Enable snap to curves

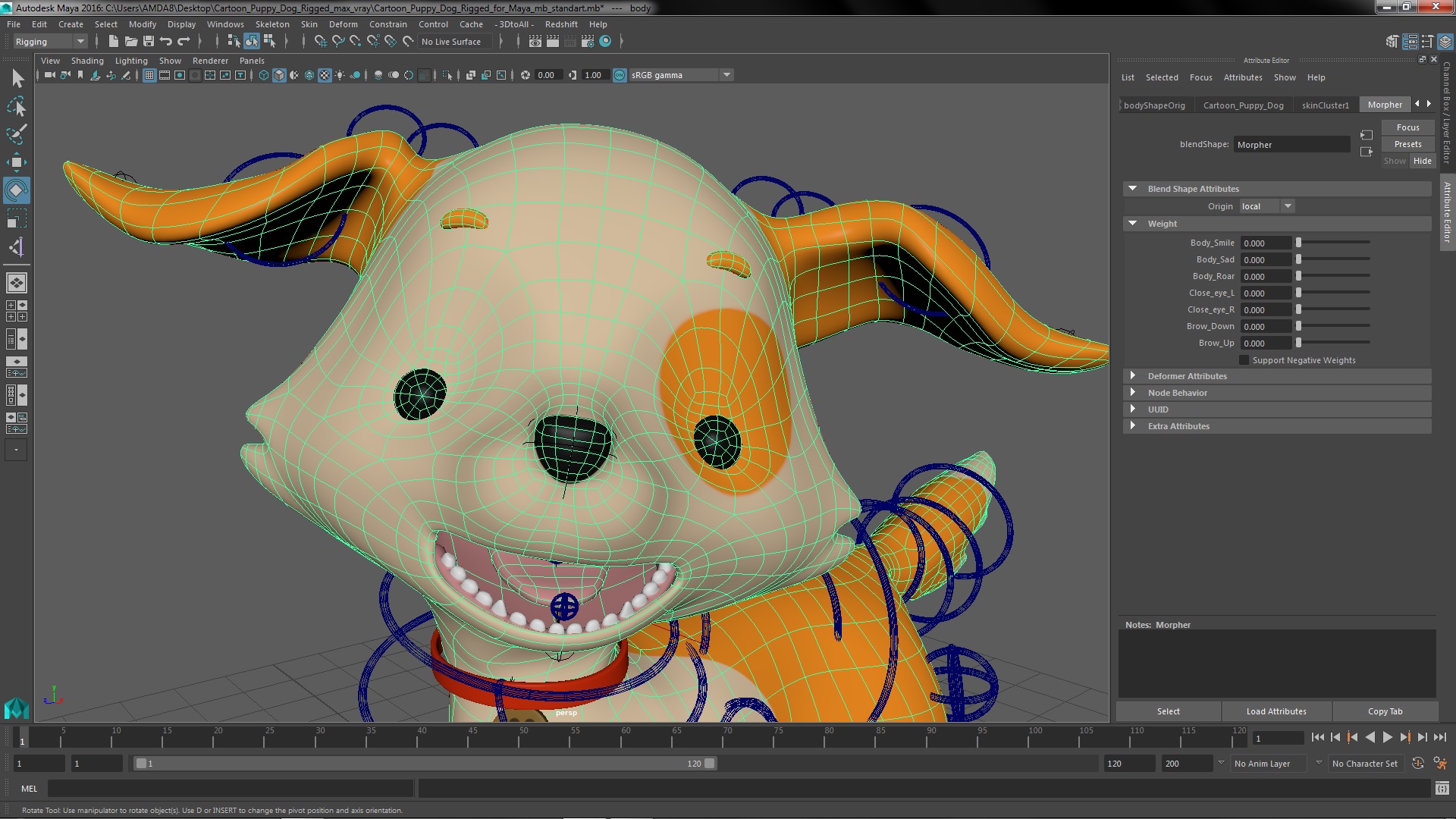click(338, 42)
